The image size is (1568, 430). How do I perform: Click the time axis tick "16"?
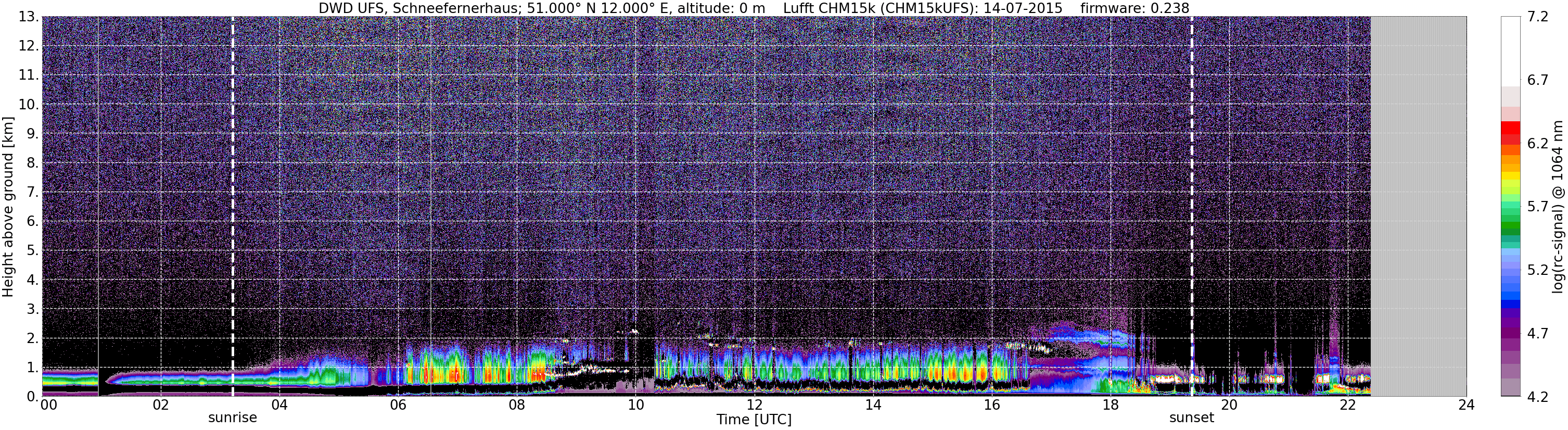point(991,405)
